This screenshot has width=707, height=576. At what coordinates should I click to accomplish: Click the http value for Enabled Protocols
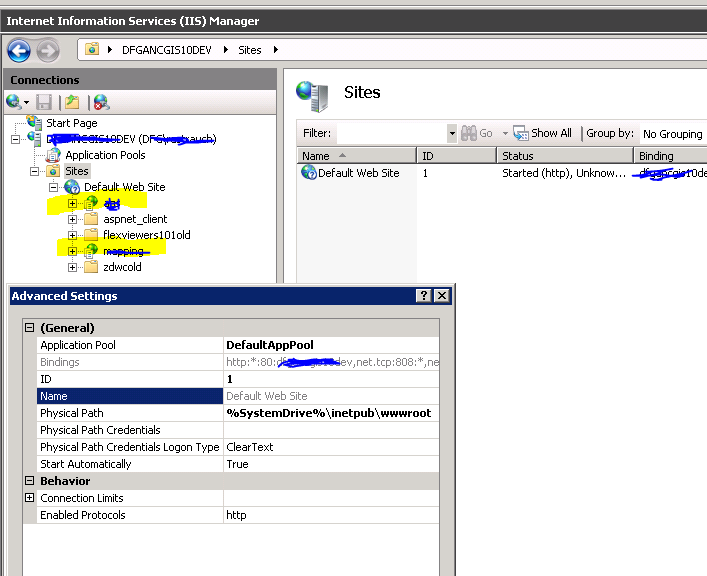[x=236, y=515]
